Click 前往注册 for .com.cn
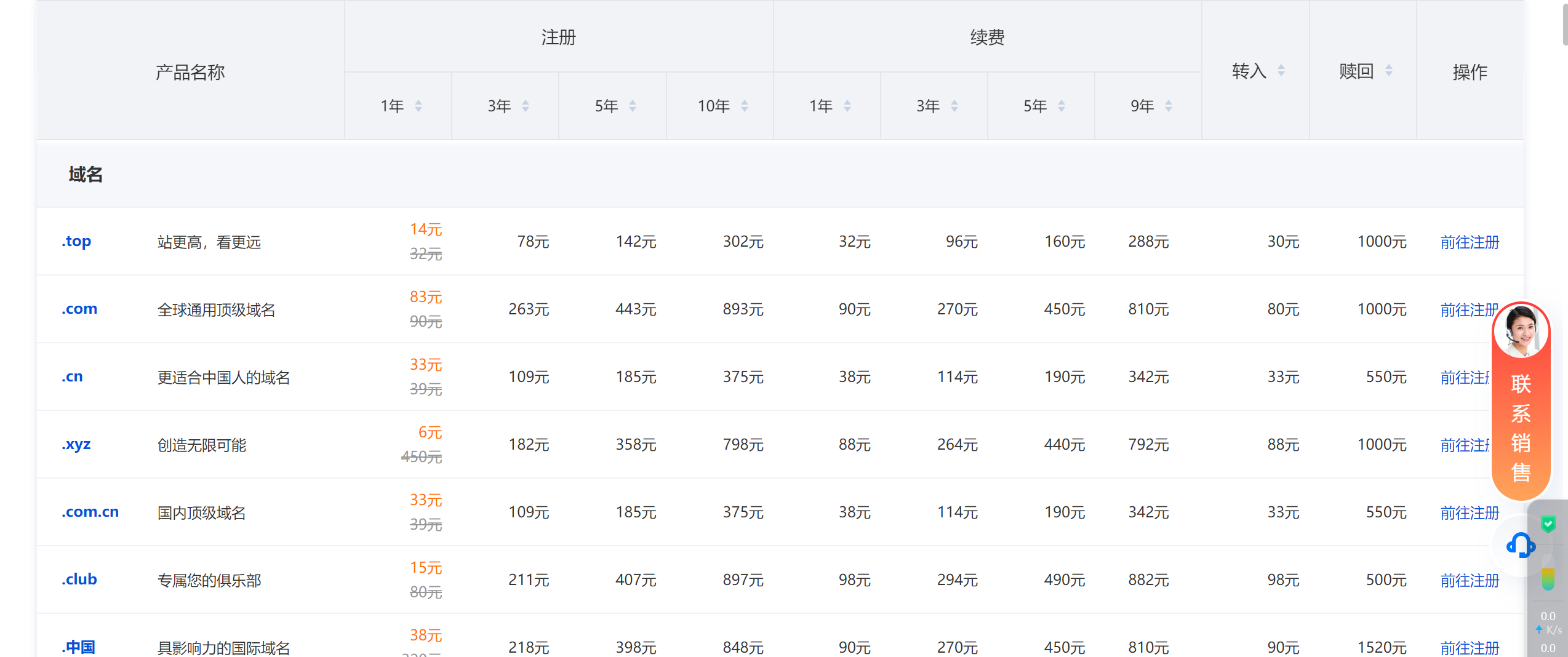 click(1470, 512)
